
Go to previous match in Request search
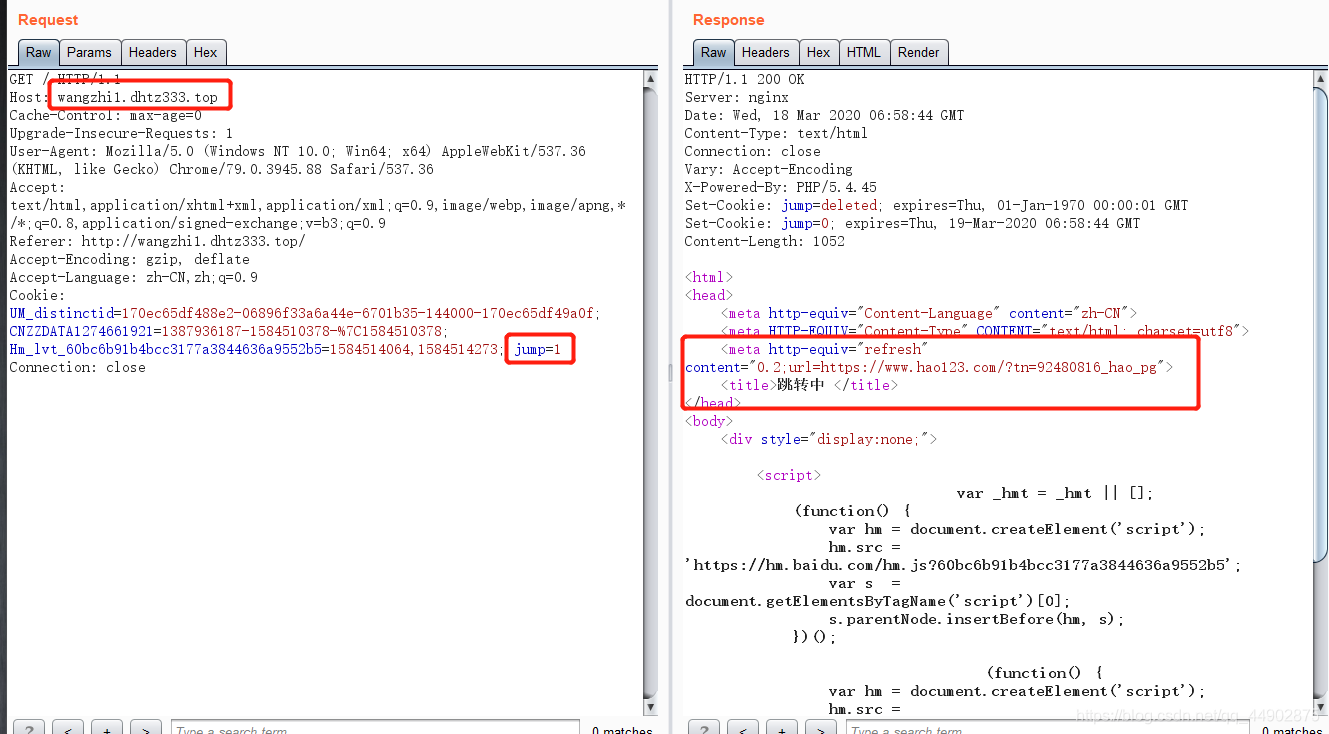[68, 729]
